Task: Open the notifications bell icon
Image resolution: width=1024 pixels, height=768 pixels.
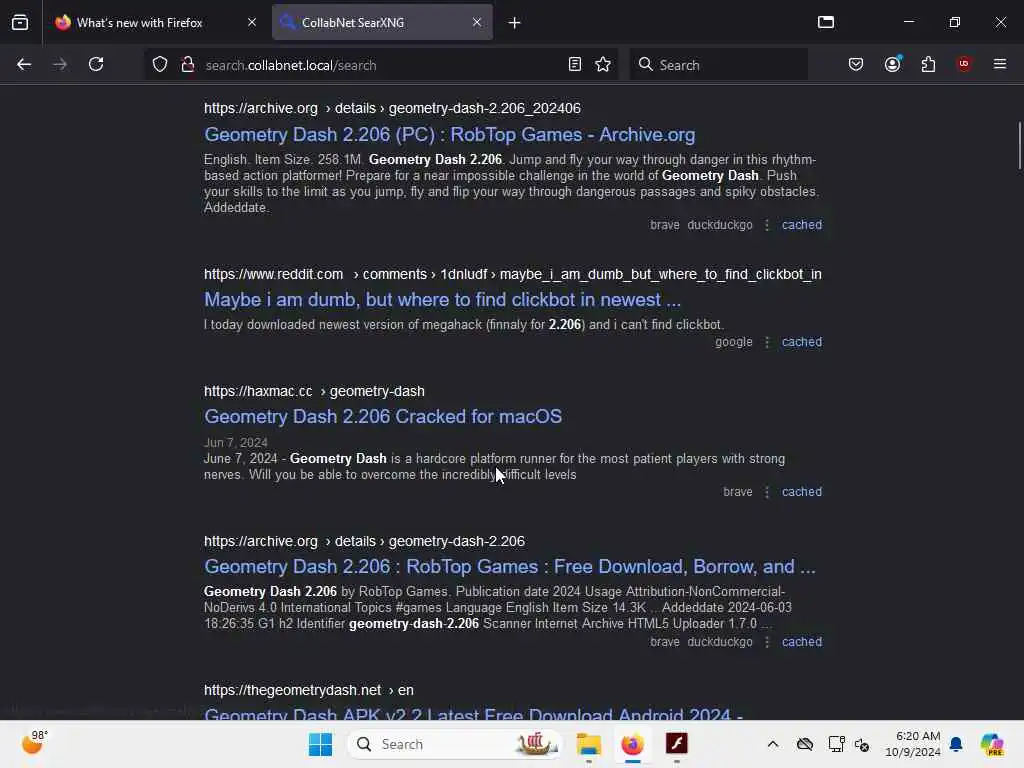Action: coord(956,744)
